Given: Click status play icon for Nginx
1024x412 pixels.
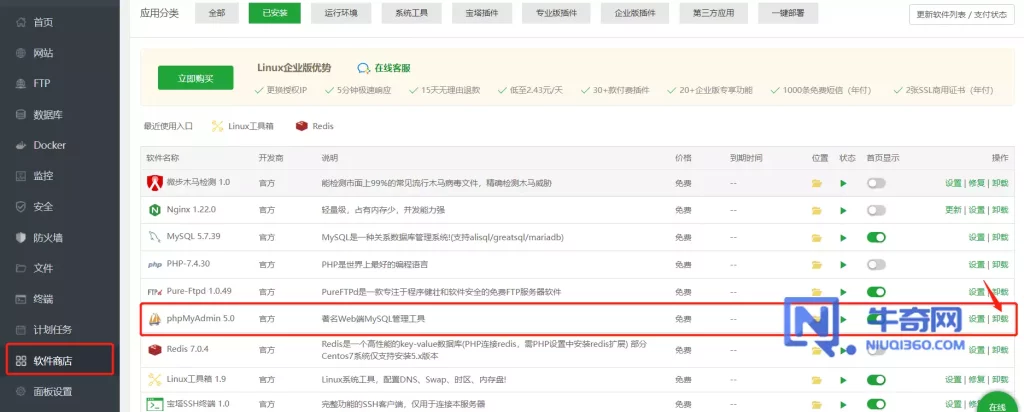Looking at the screenshot, I should pyautogui.click(x=843, y=210).
